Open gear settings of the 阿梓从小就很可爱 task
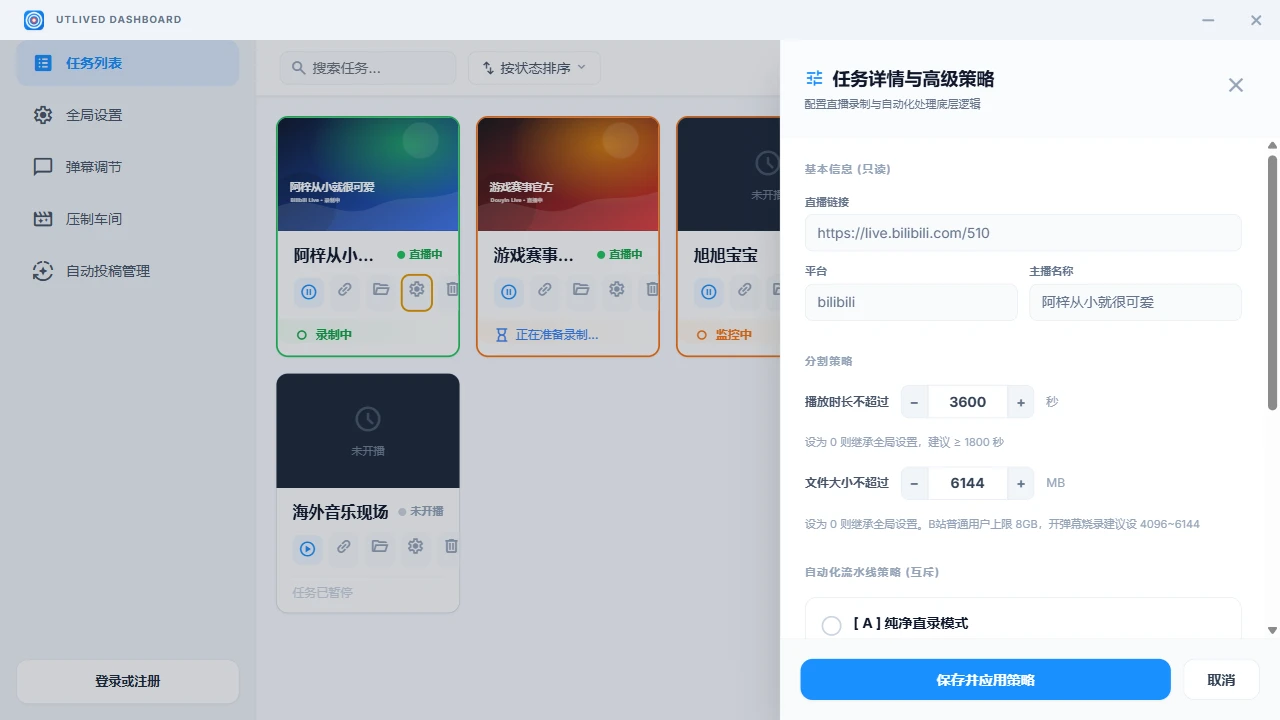1280x720 pixels. pos(417,291)
